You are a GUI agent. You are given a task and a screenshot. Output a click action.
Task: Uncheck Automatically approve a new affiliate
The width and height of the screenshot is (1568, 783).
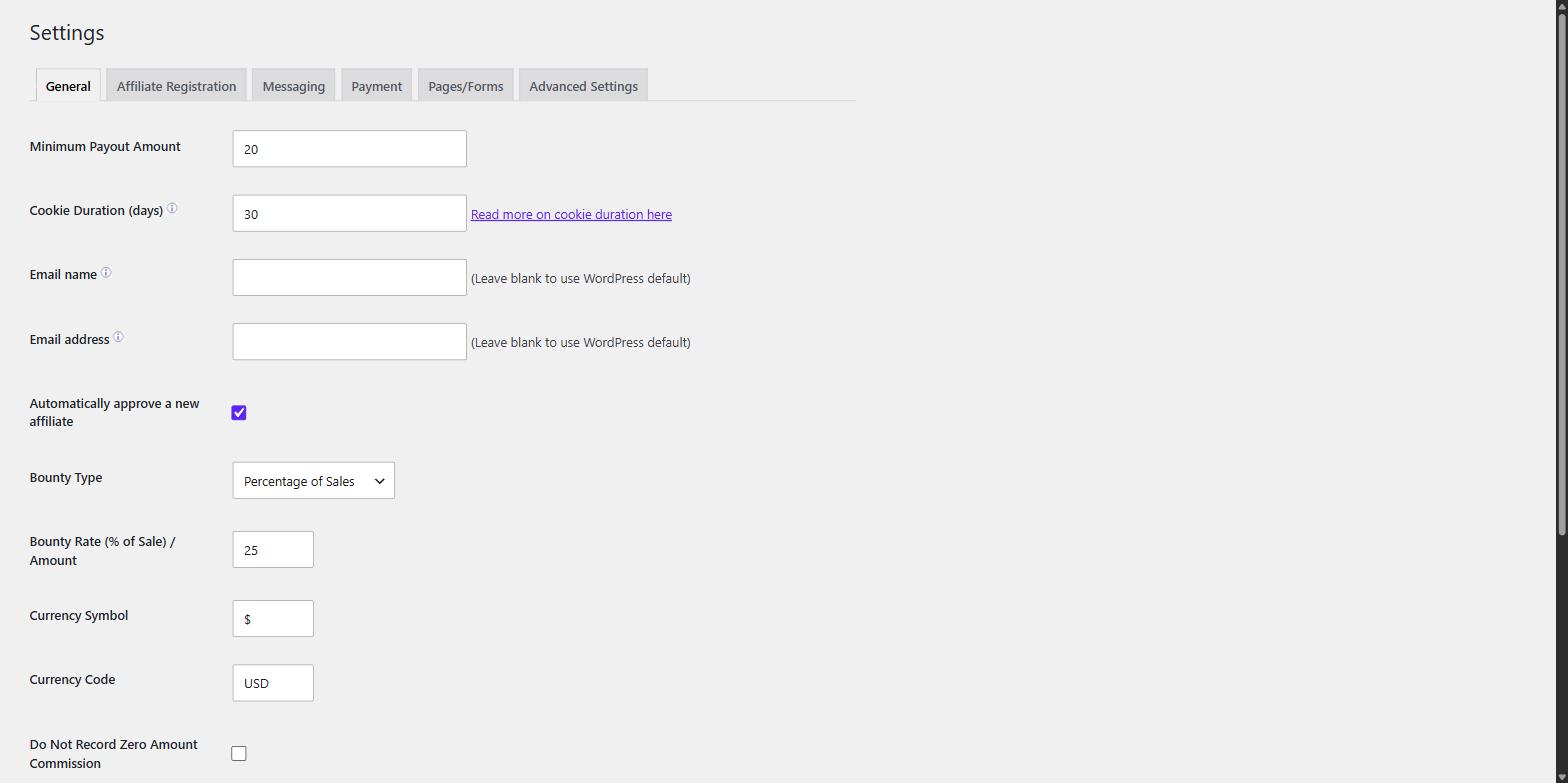coord(239,413)
